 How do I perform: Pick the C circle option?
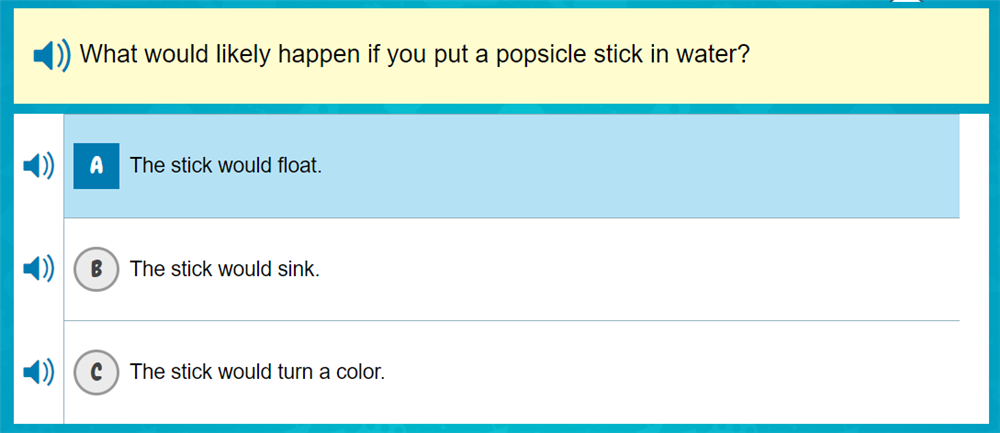(x=96, y=373)
